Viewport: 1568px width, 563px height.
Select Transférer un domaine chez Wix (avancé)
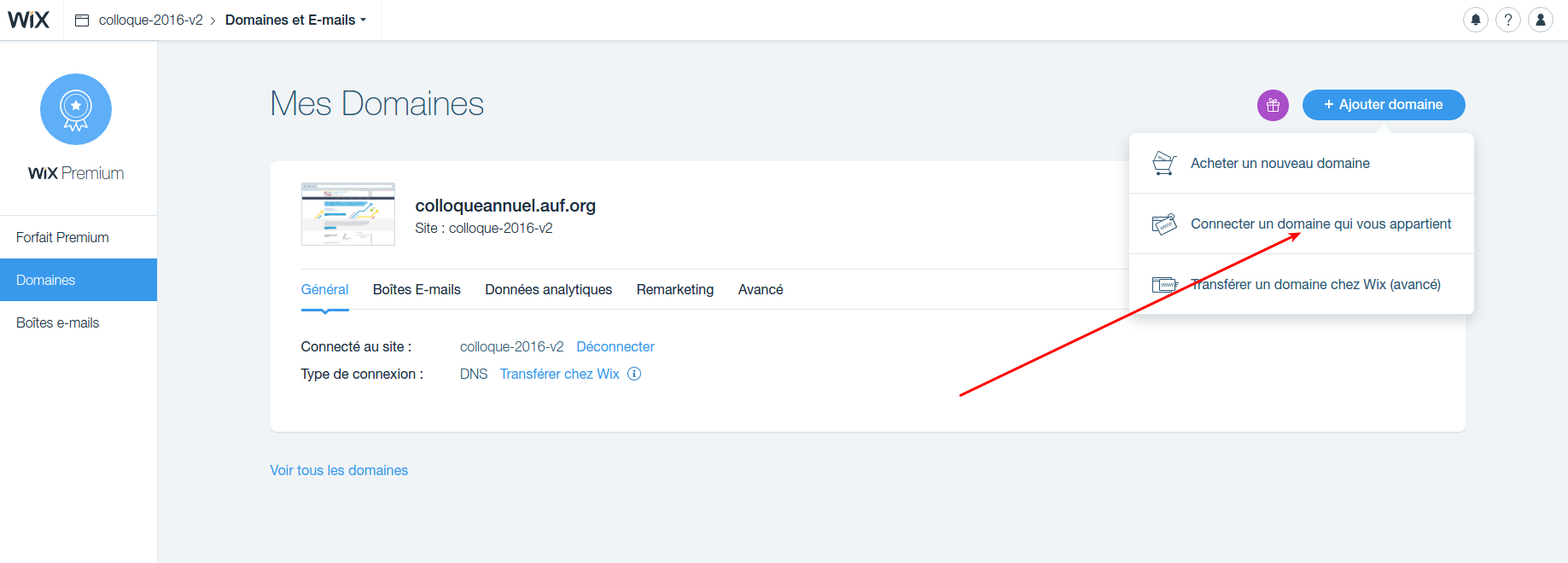(x=1302, y=284)
